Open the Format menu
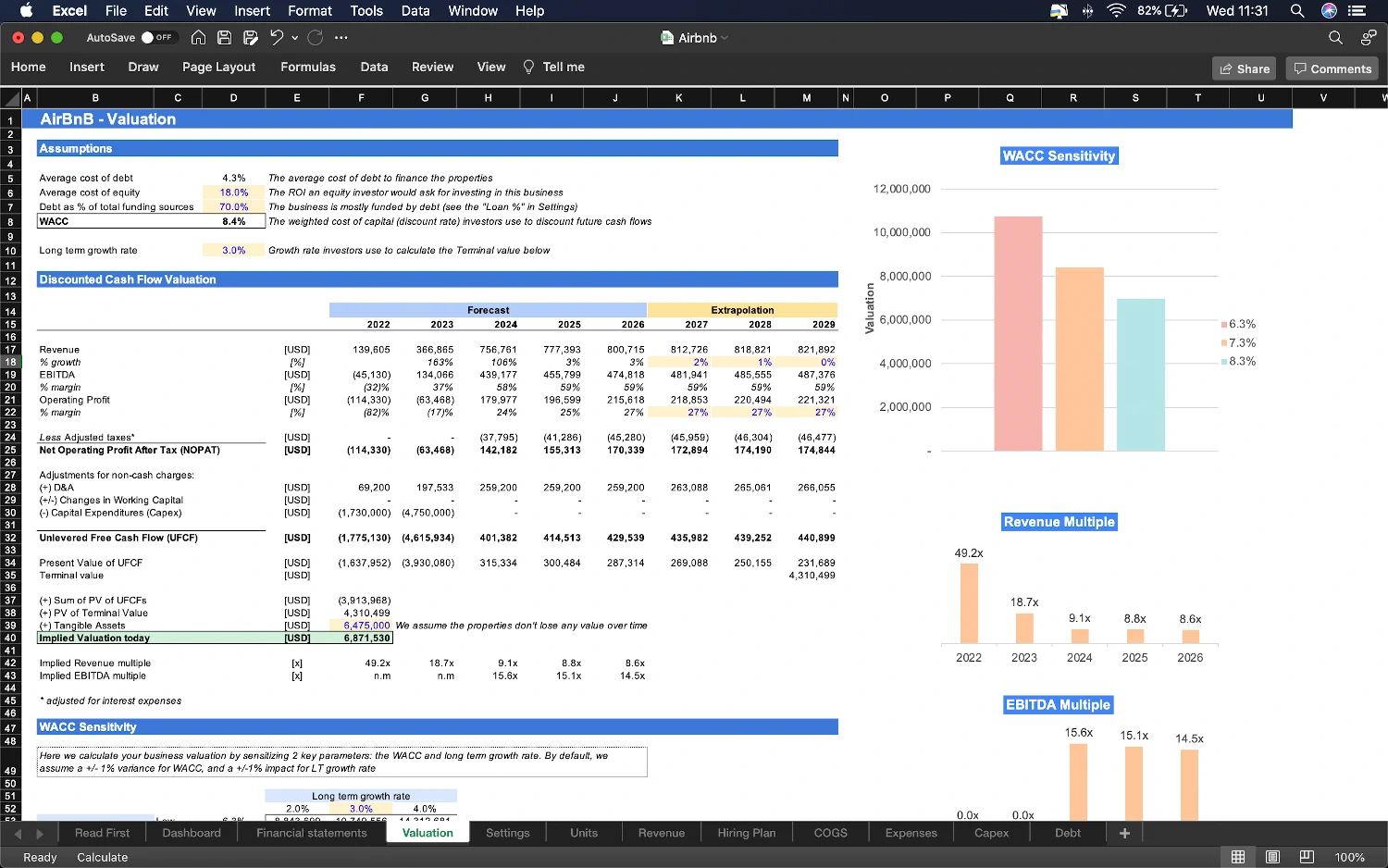 pyautogui.click(x=310, y=11)
